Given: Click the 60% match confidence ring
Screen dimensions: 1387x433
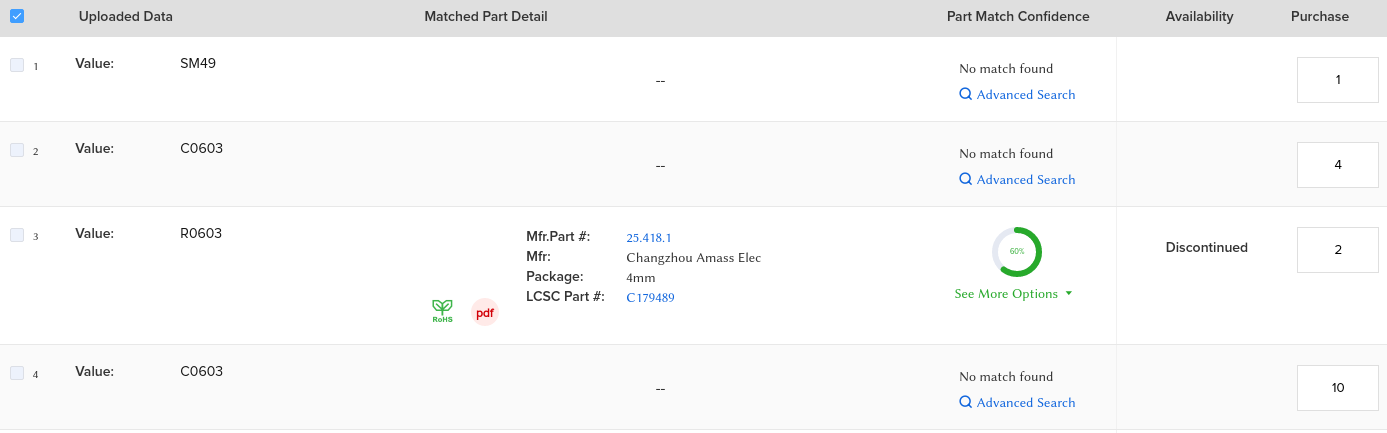Looking at the screenshot, I should (x=1016, y=252).
